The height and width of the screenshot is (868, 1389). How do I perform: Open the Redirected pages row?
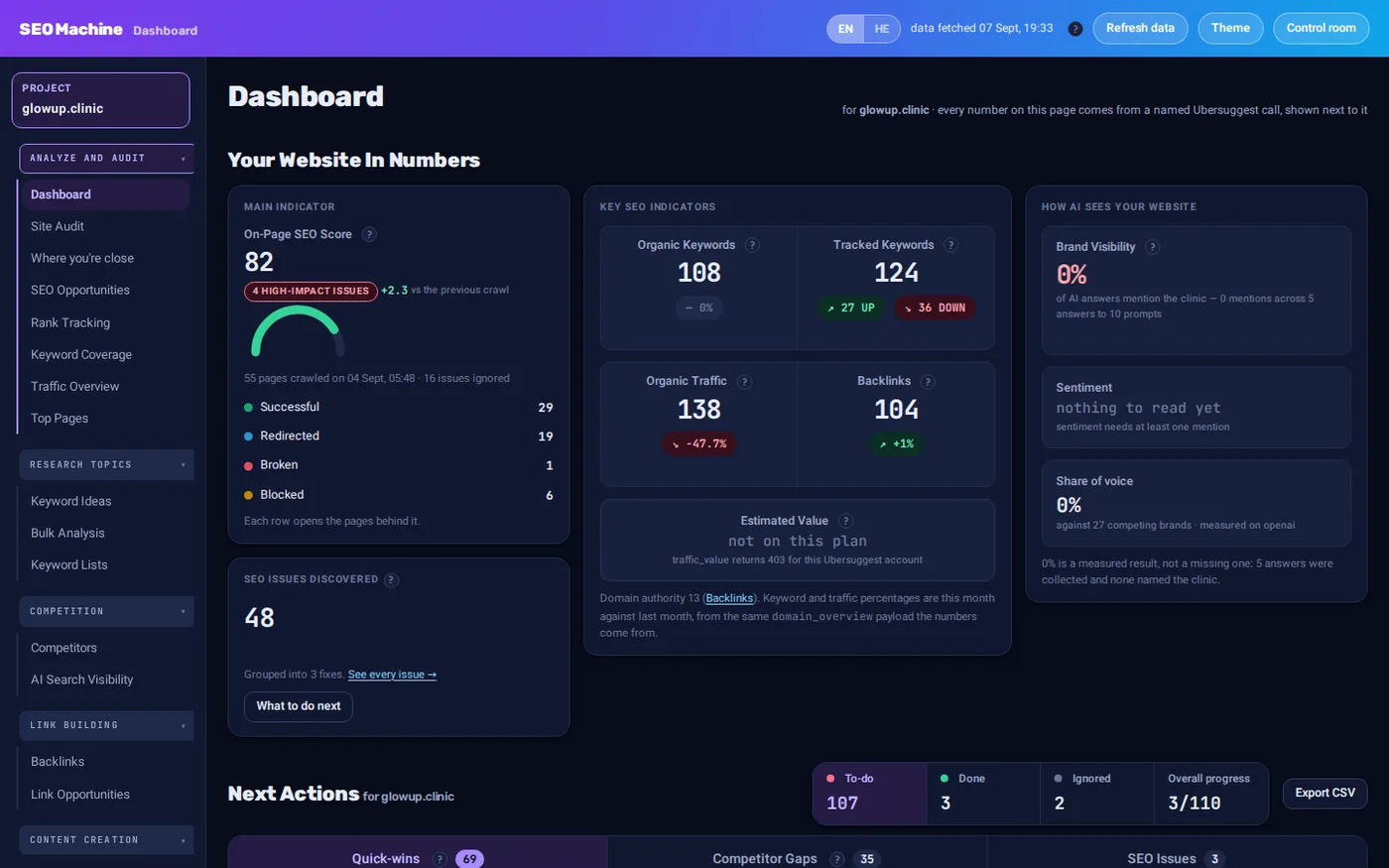click(399, 436)
